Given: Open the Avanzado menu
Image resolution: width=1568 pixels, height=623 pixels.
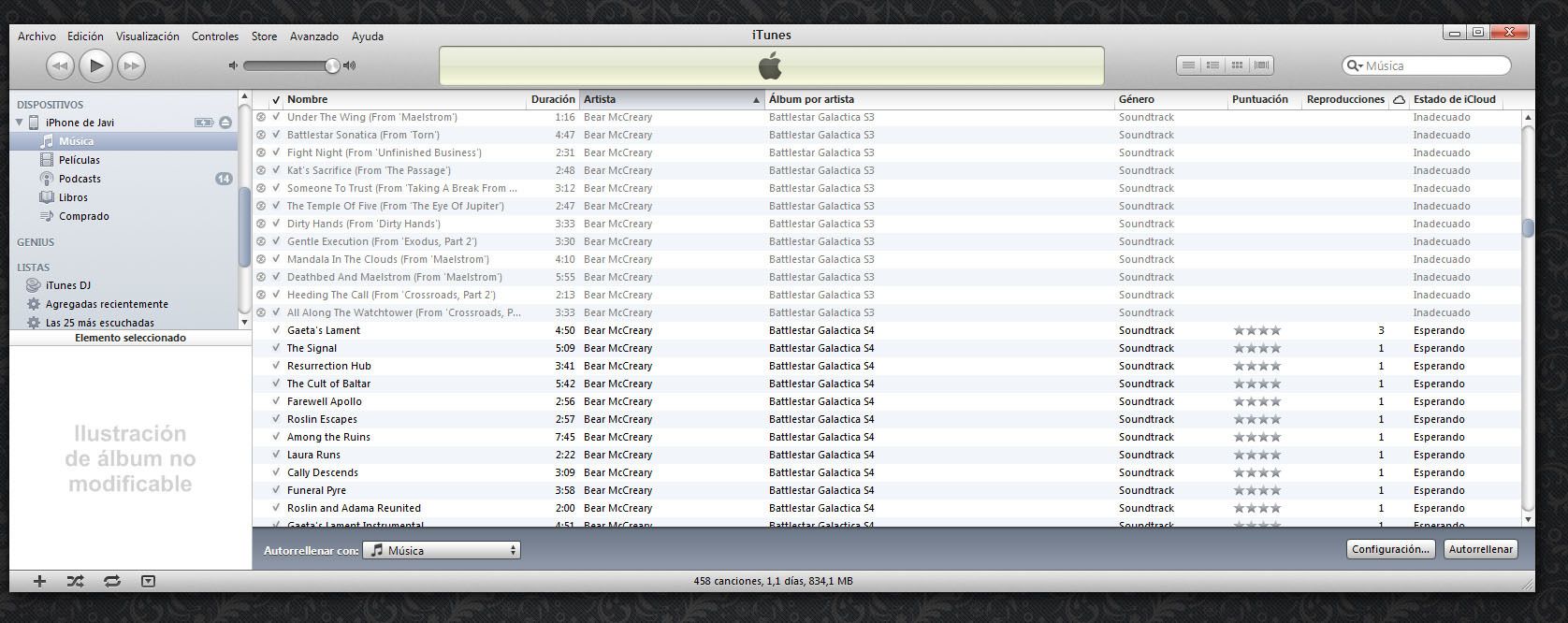Looking at the screenshot, I should pos(314,36).
